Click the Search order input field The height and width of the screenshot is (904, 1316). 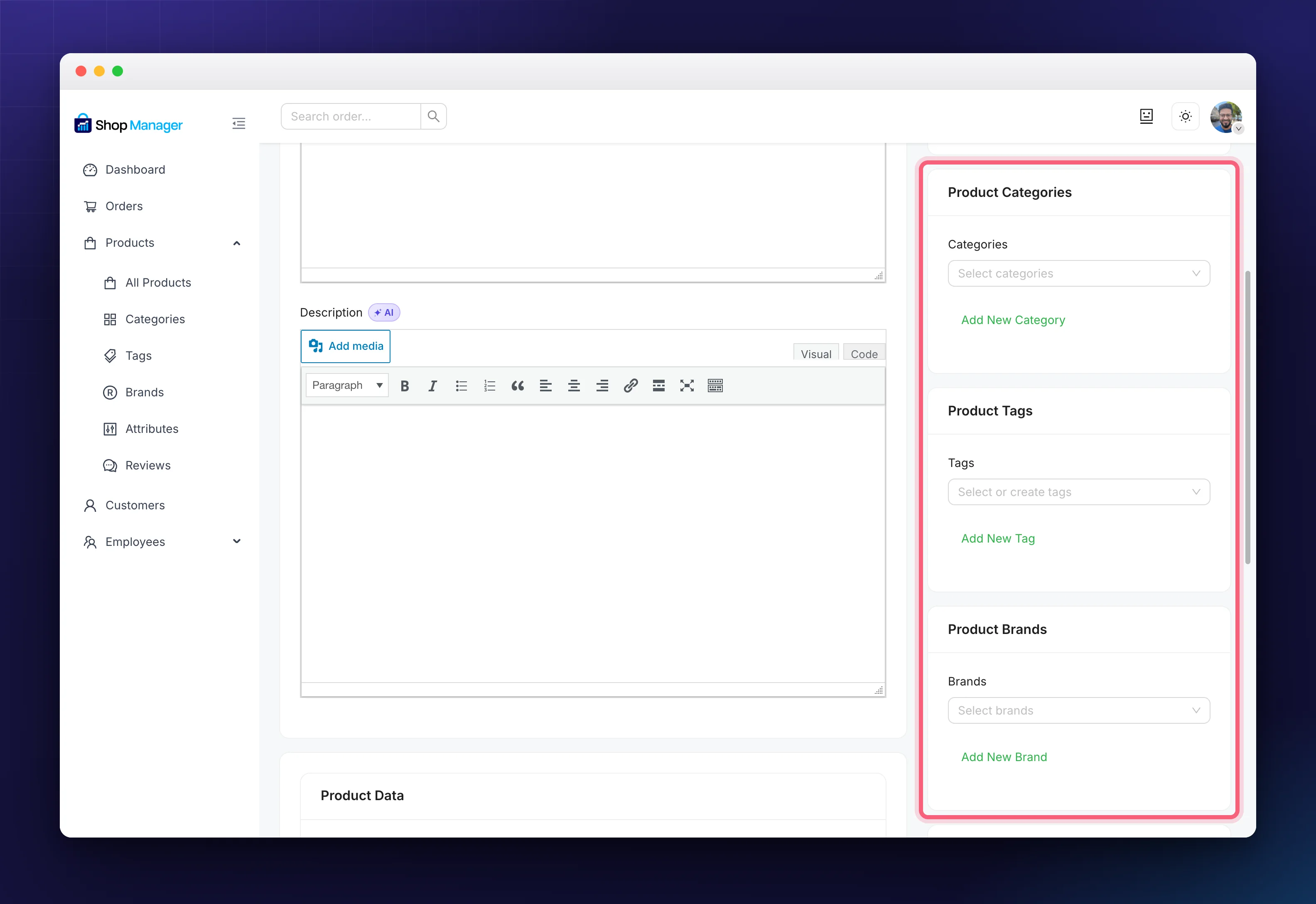coord(351,116)
